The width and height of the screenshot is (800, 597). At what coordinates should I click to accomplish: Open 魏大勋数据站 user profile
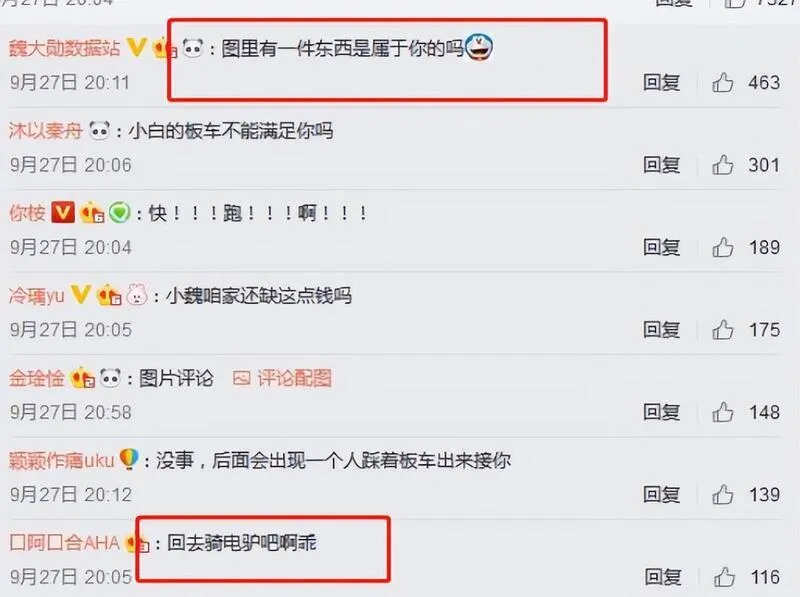(65, 48)
